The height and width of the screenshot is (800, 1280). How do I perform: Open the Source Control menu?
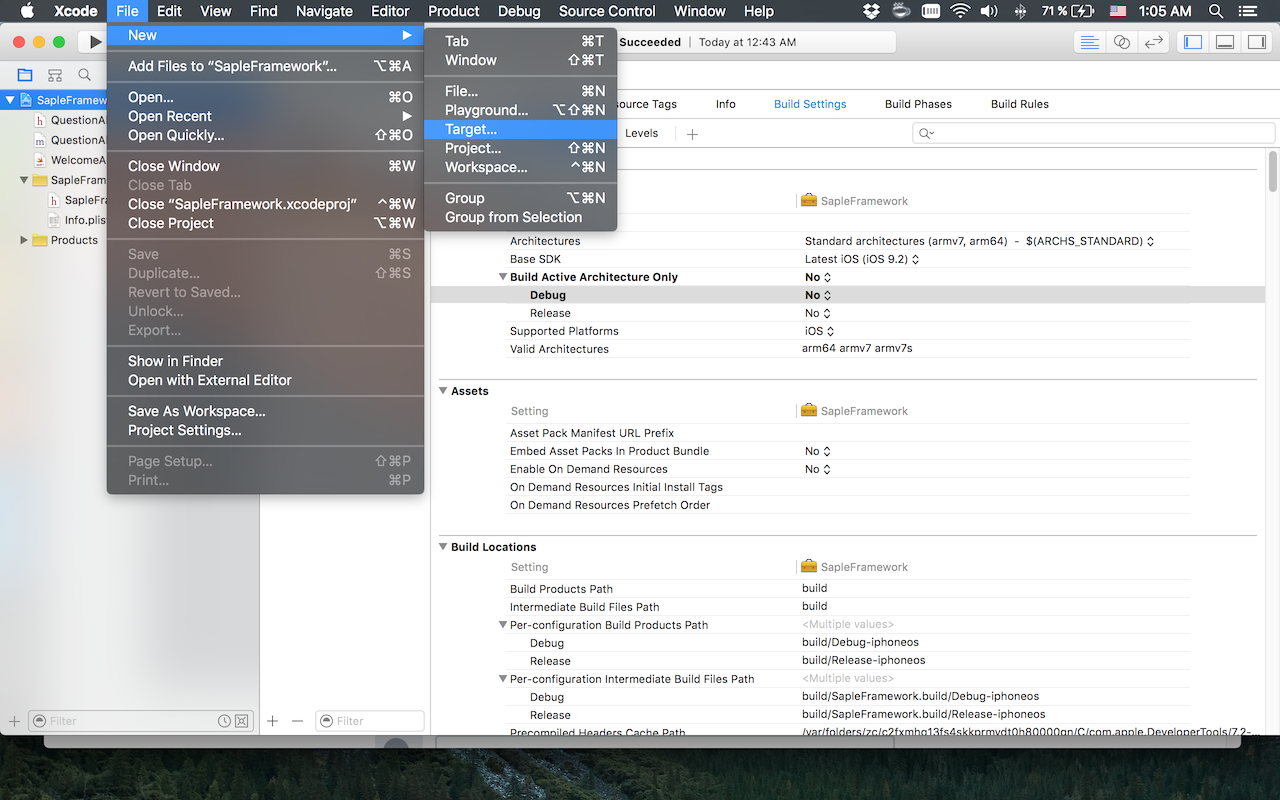pyautogui.click(x=607, y=11)
